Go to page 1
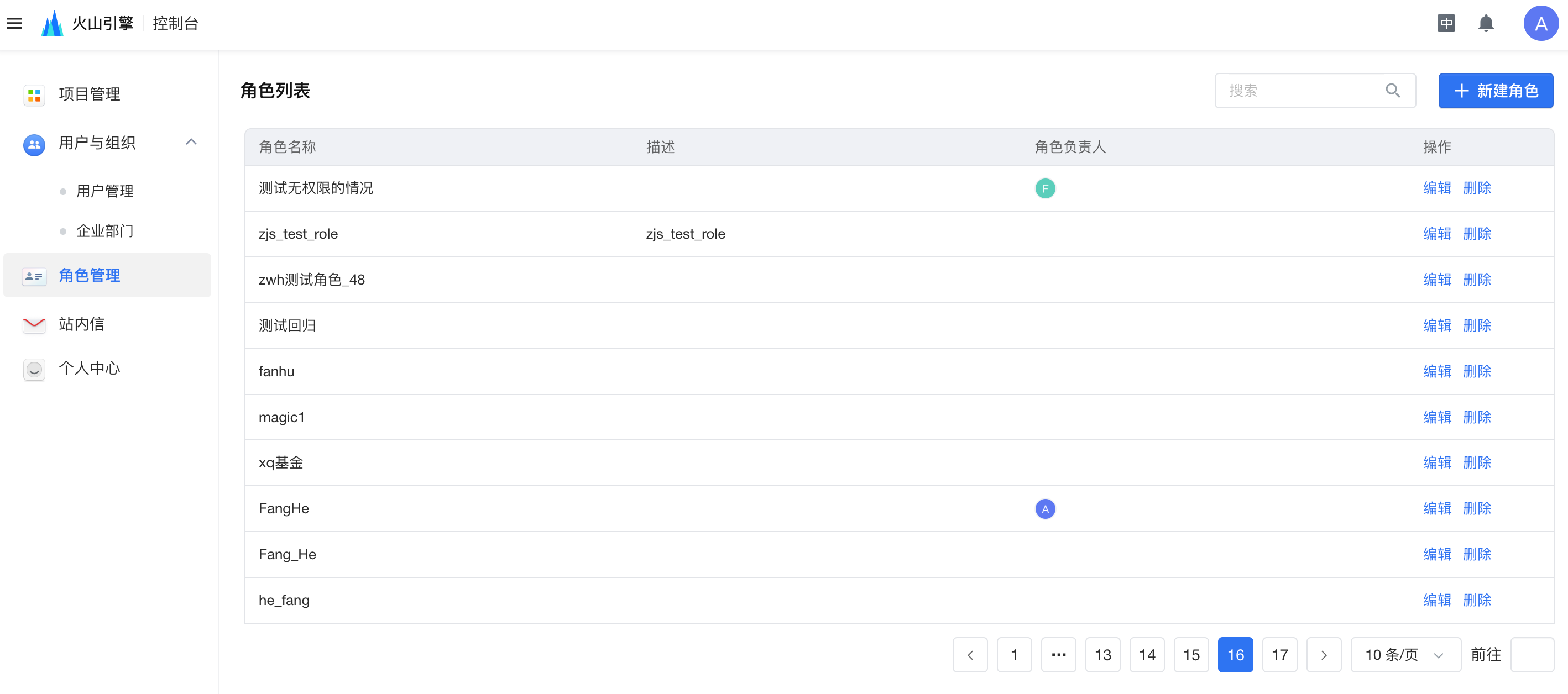The width and height of the screenshot is (1568, 694). coord(1014,654)
